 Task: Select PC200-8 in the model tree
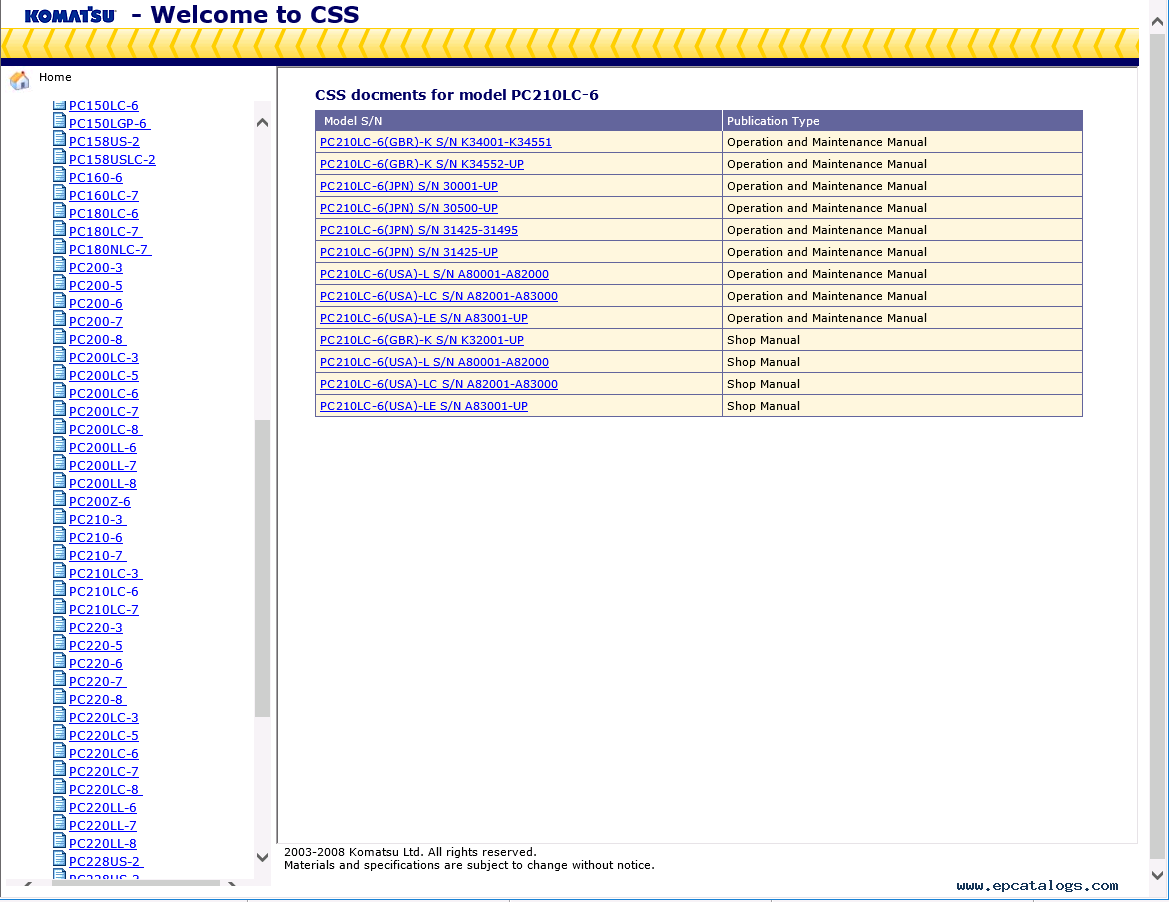98,340
